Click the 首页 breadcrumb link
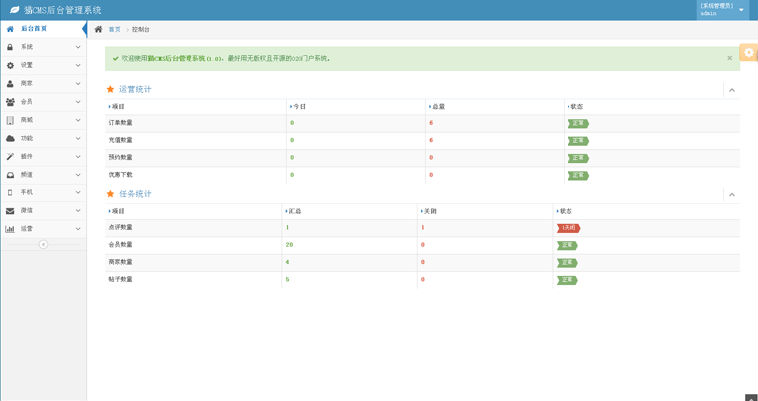The height and width of the screenshot is (401, 758). [114, 30]
